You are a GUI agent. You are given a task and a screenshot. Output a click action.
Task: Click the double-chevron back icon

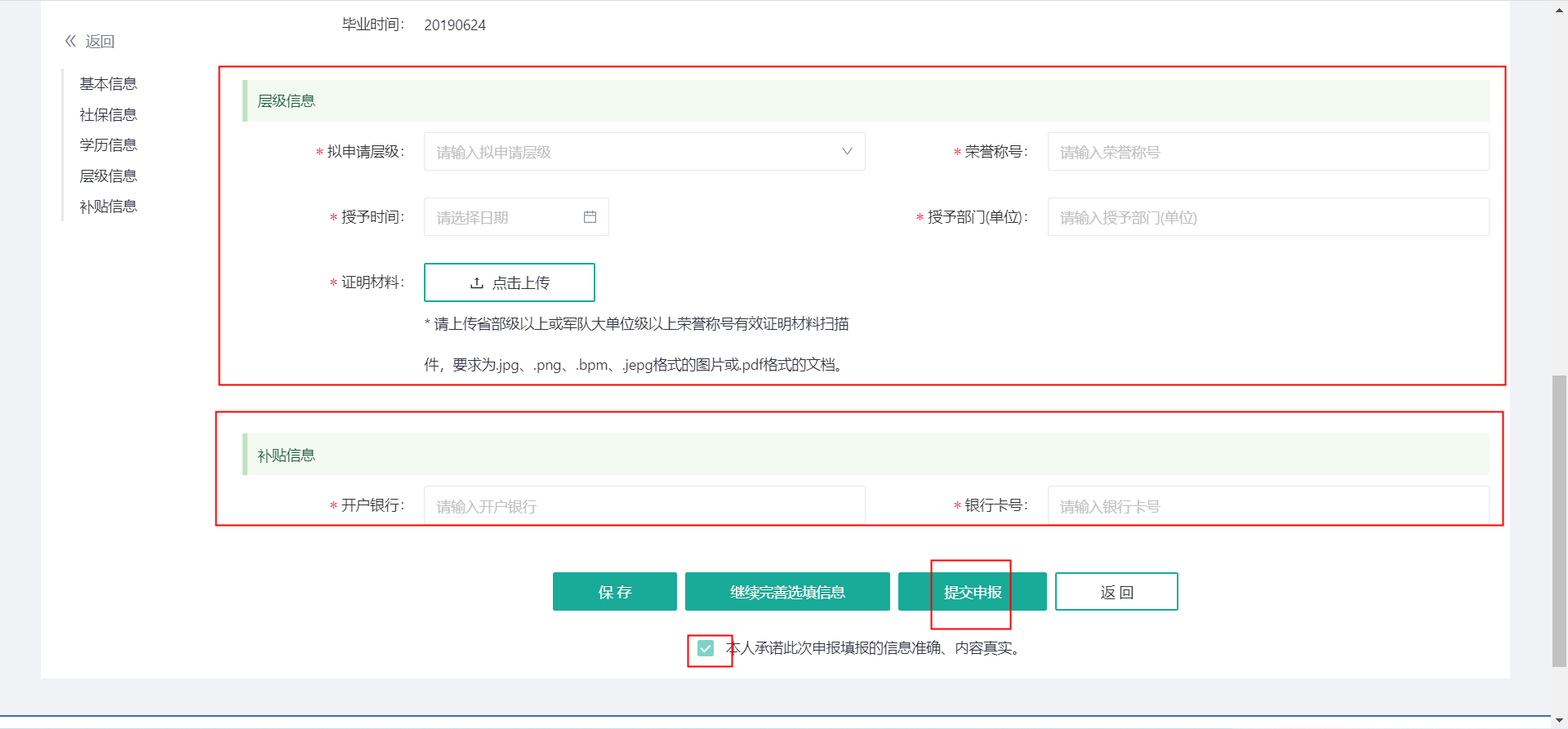(x=70, y=41)
